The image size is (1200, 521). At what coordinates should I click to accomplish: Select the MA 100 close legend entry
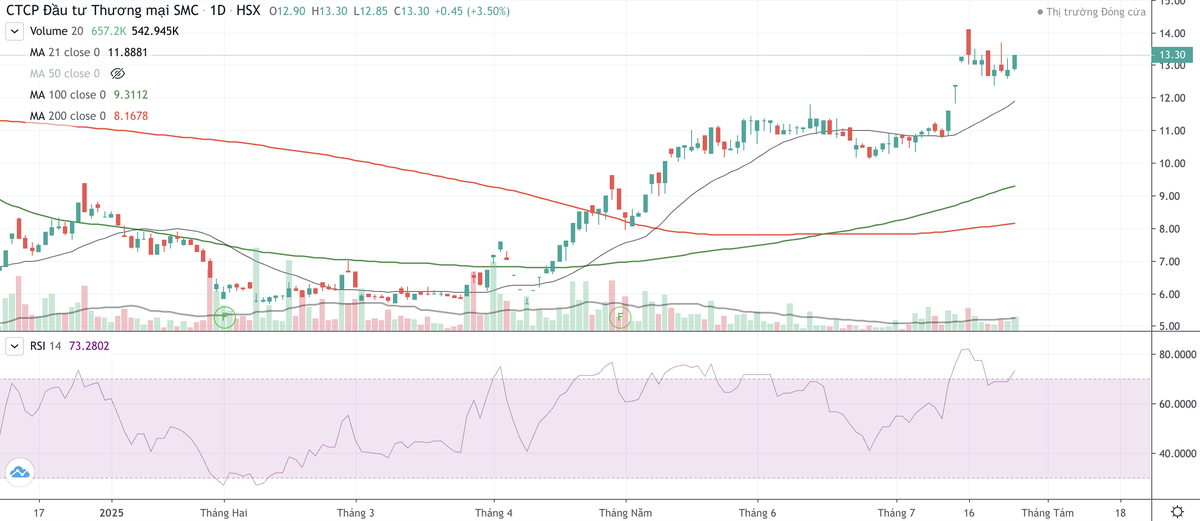[x=68, y=95]
